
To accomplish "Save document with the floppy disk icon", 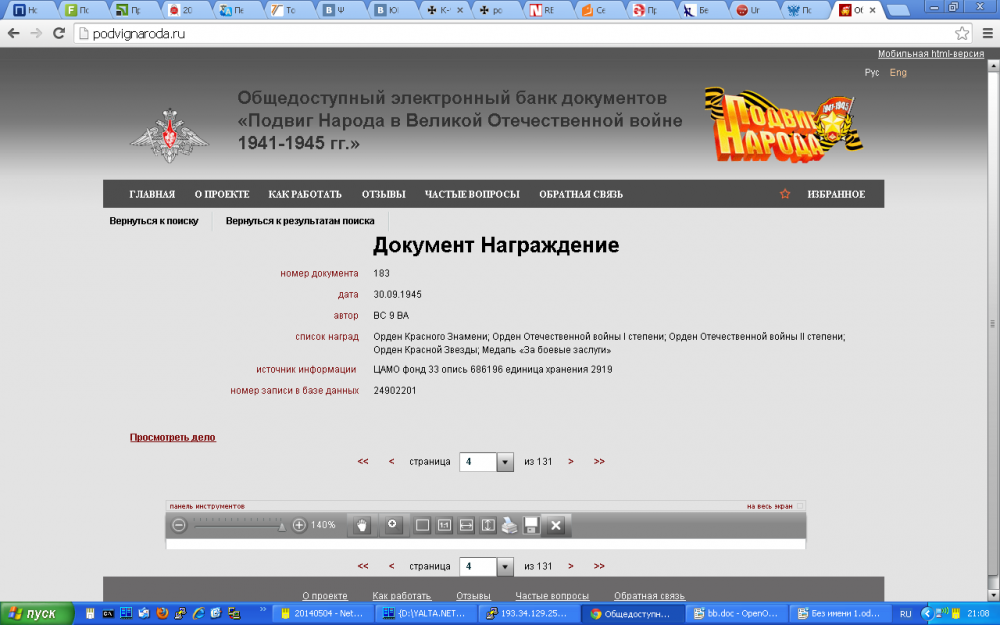I will click(x=532, y=525).
